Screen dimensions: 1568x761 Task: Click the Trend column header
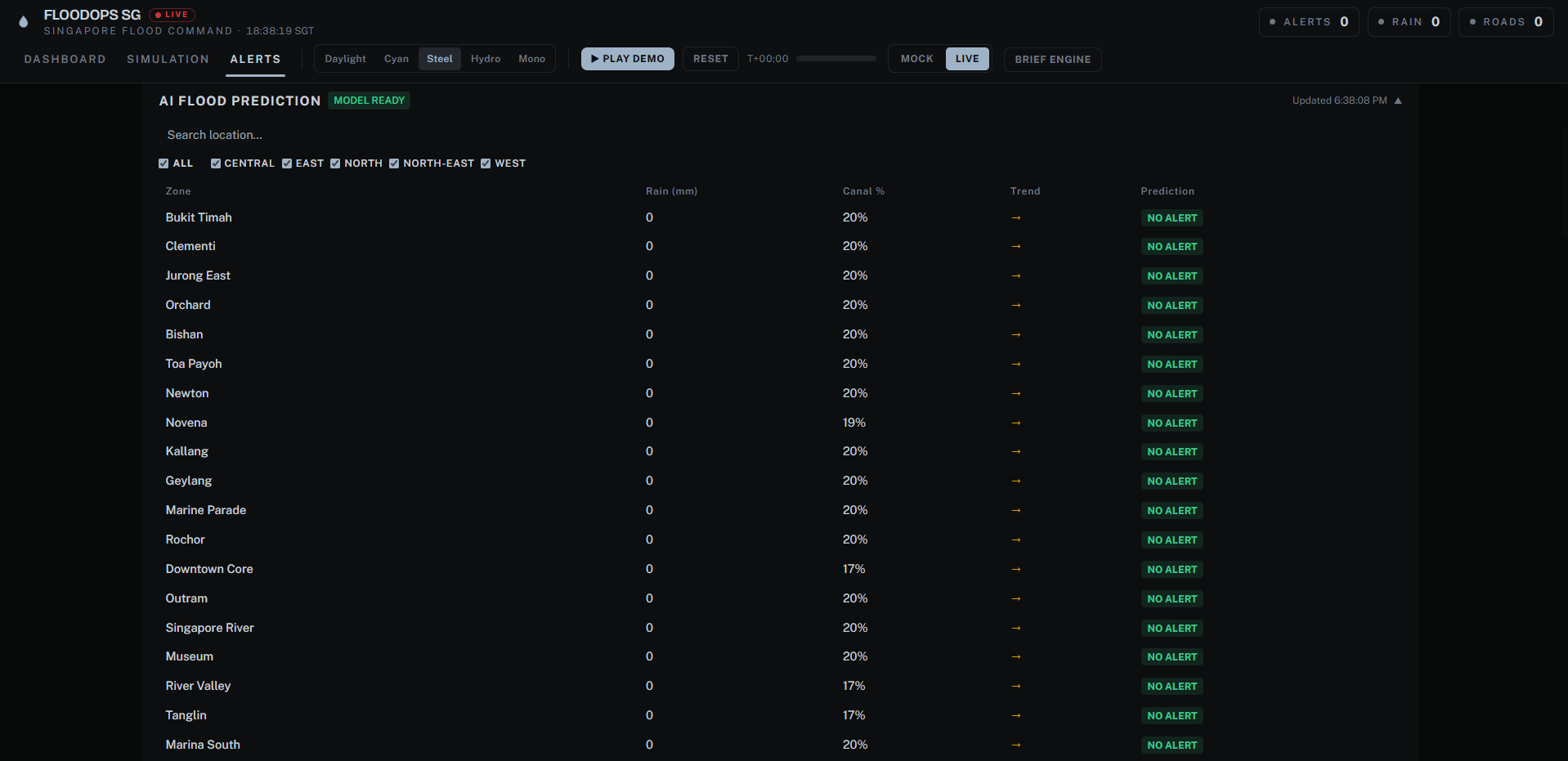(x=1025, y=191)
